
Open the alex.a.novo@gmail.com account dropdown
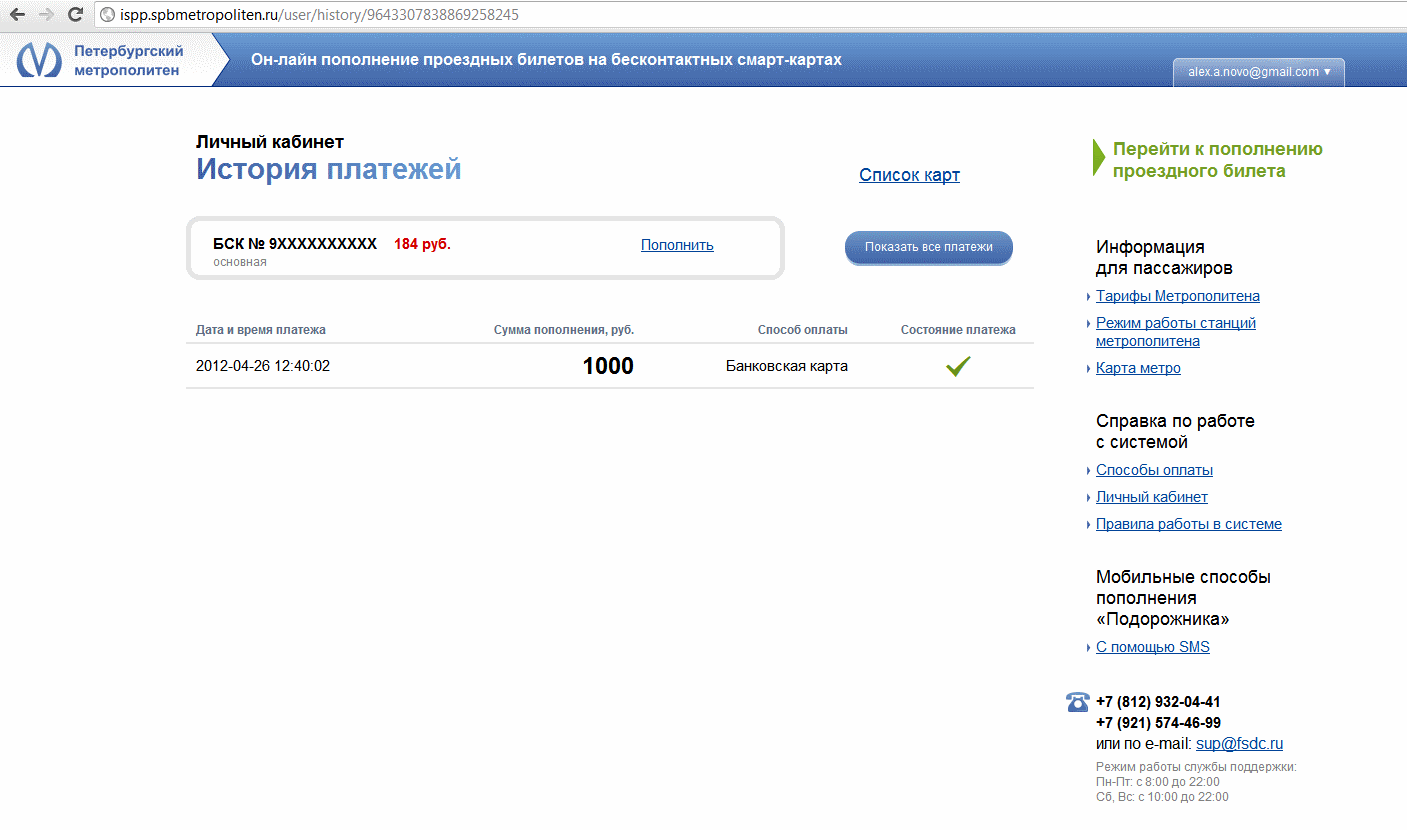(x=1258, y=72)
